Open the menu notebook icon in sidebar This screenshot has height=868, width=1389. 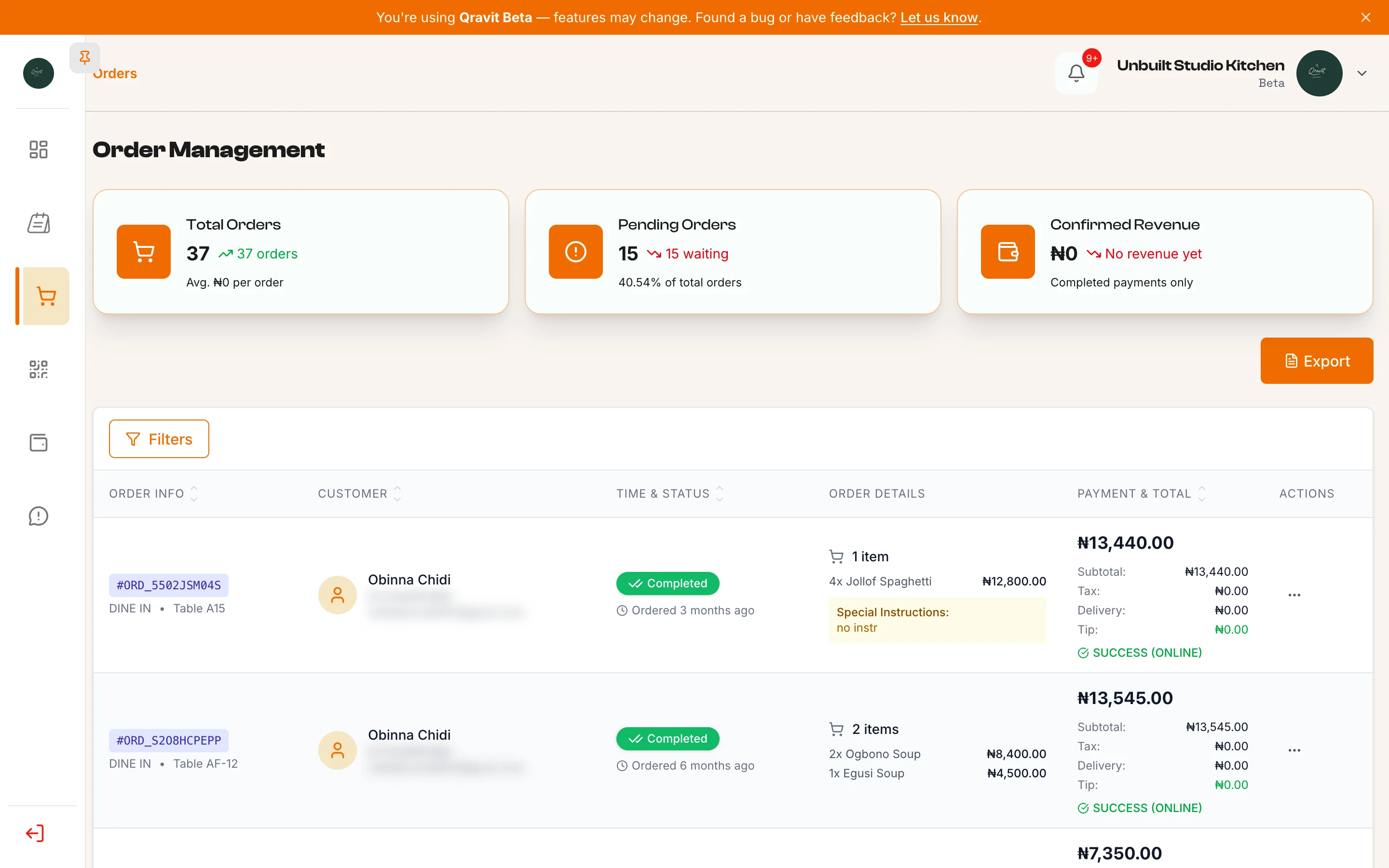(39, 223)
